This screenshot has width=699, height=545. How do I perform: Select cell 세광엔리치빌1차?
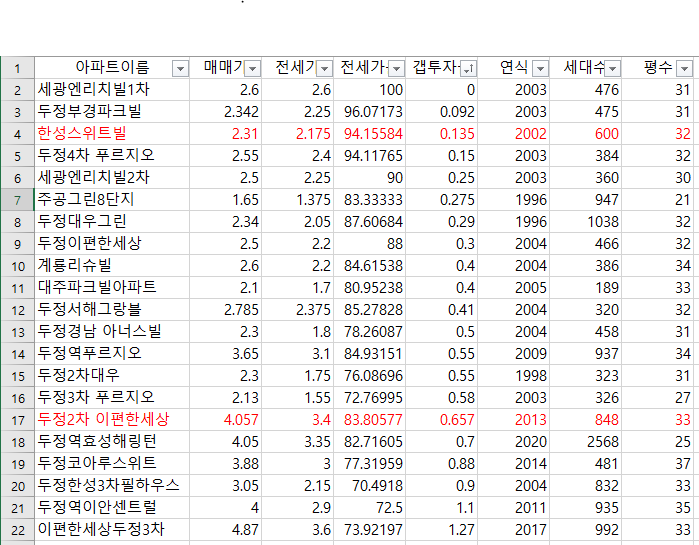click(112, 90)
